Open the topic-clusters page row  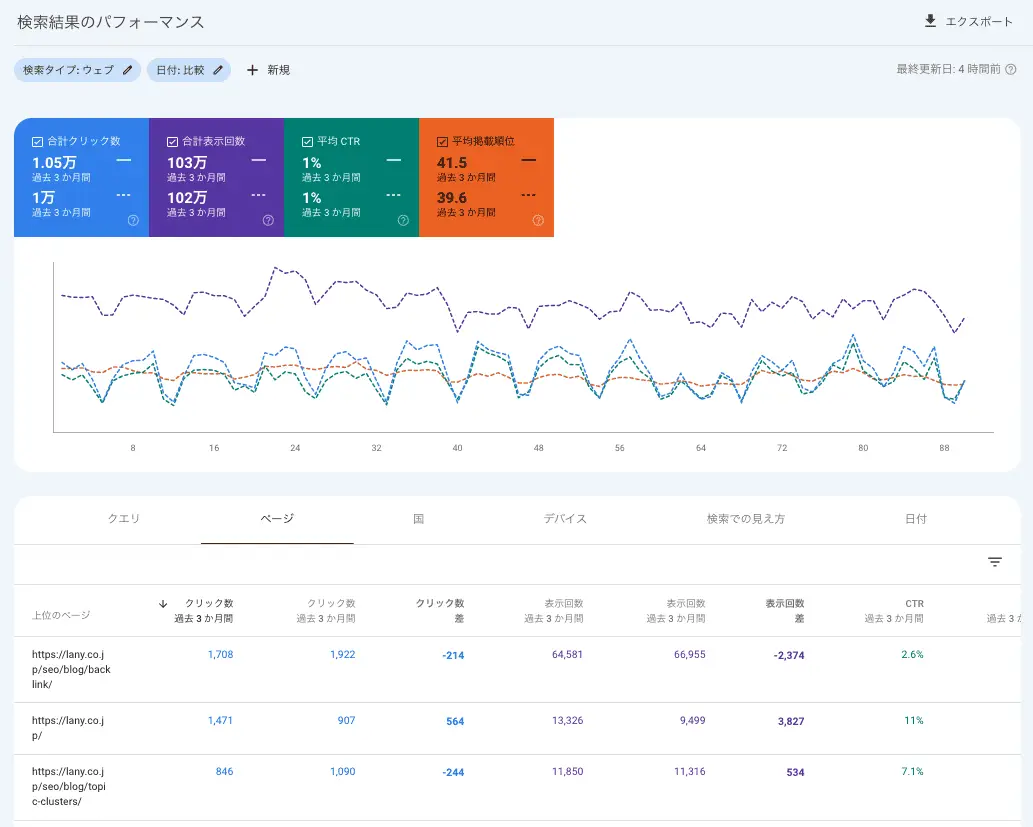[x=71, y=786]
